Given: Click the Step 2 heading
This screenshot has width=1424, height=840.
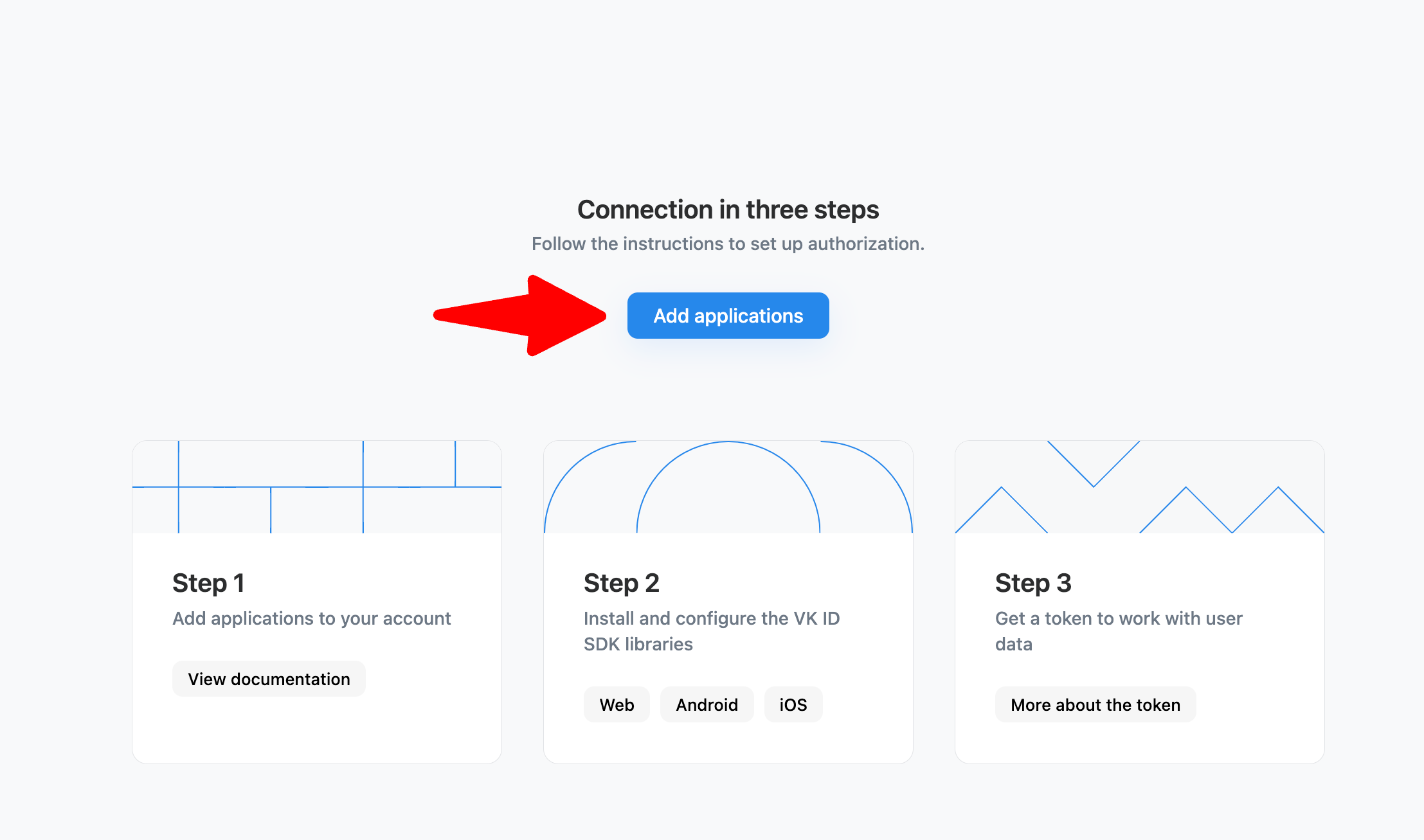Looking at the screenshot, I should [x=621, y=583].
